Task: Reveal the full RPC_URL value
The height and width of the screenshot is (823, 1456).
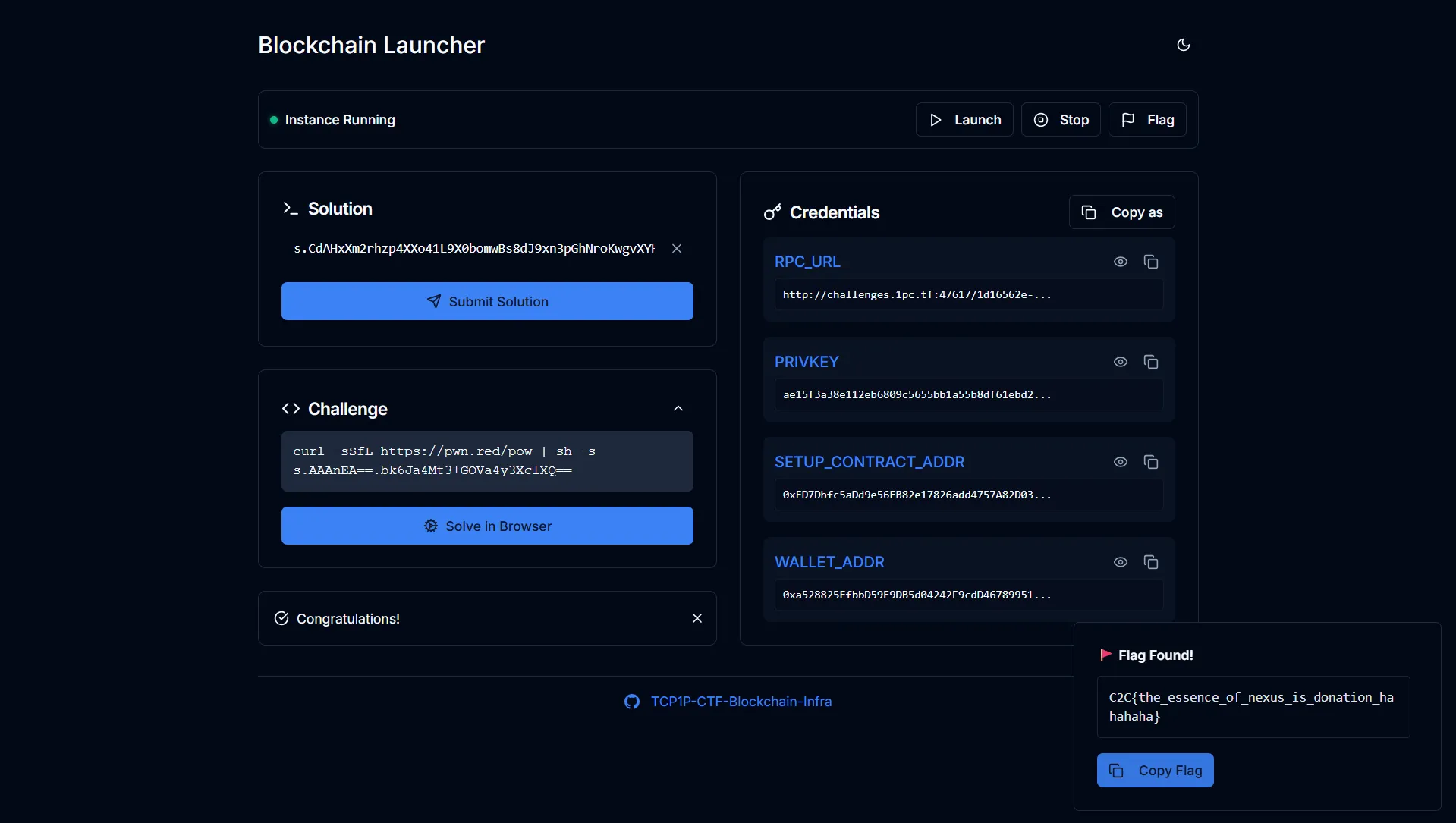Action: 1120,262
